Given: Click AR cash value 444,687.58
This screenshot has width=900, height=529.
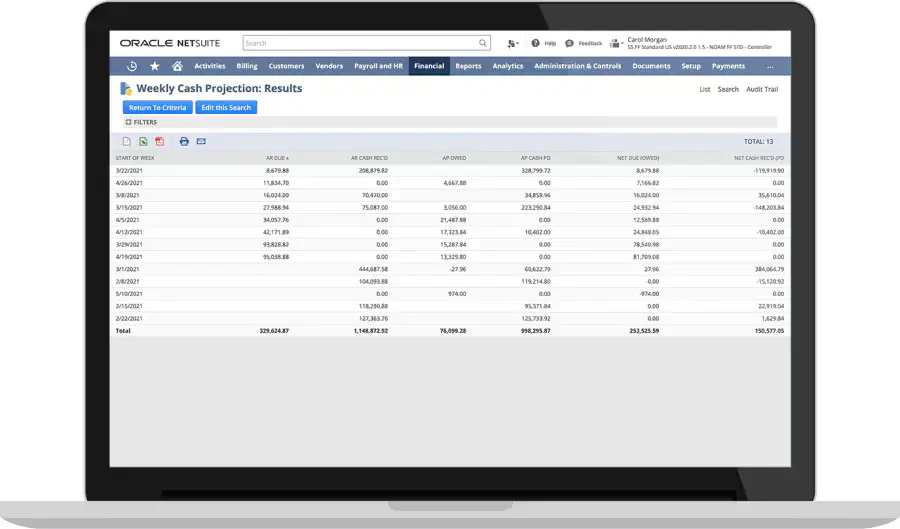Looking at the screenshot, I should click(373, 269).
